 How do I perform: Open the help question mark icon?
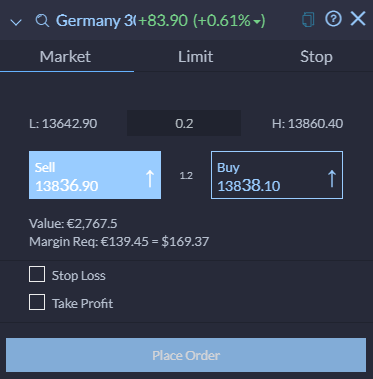(x=333, y=19)
